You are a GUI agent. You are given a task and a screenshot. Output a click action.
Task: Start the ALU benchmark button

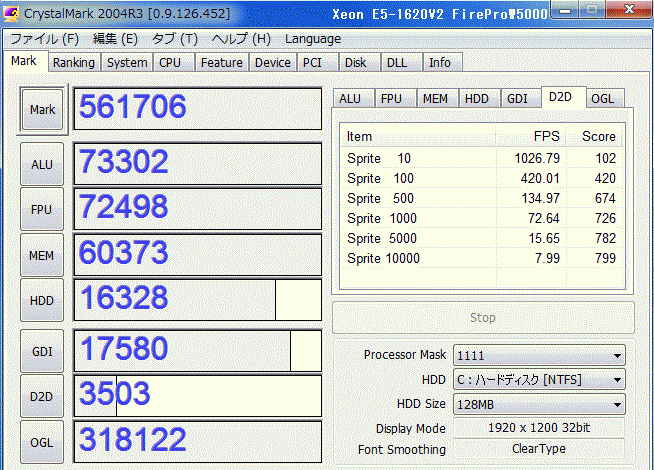(42, 164)
